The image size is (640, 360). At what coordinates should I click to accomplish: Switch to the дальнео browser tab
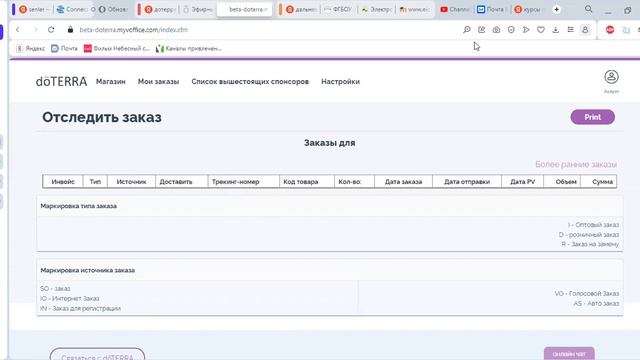point(301,9)
